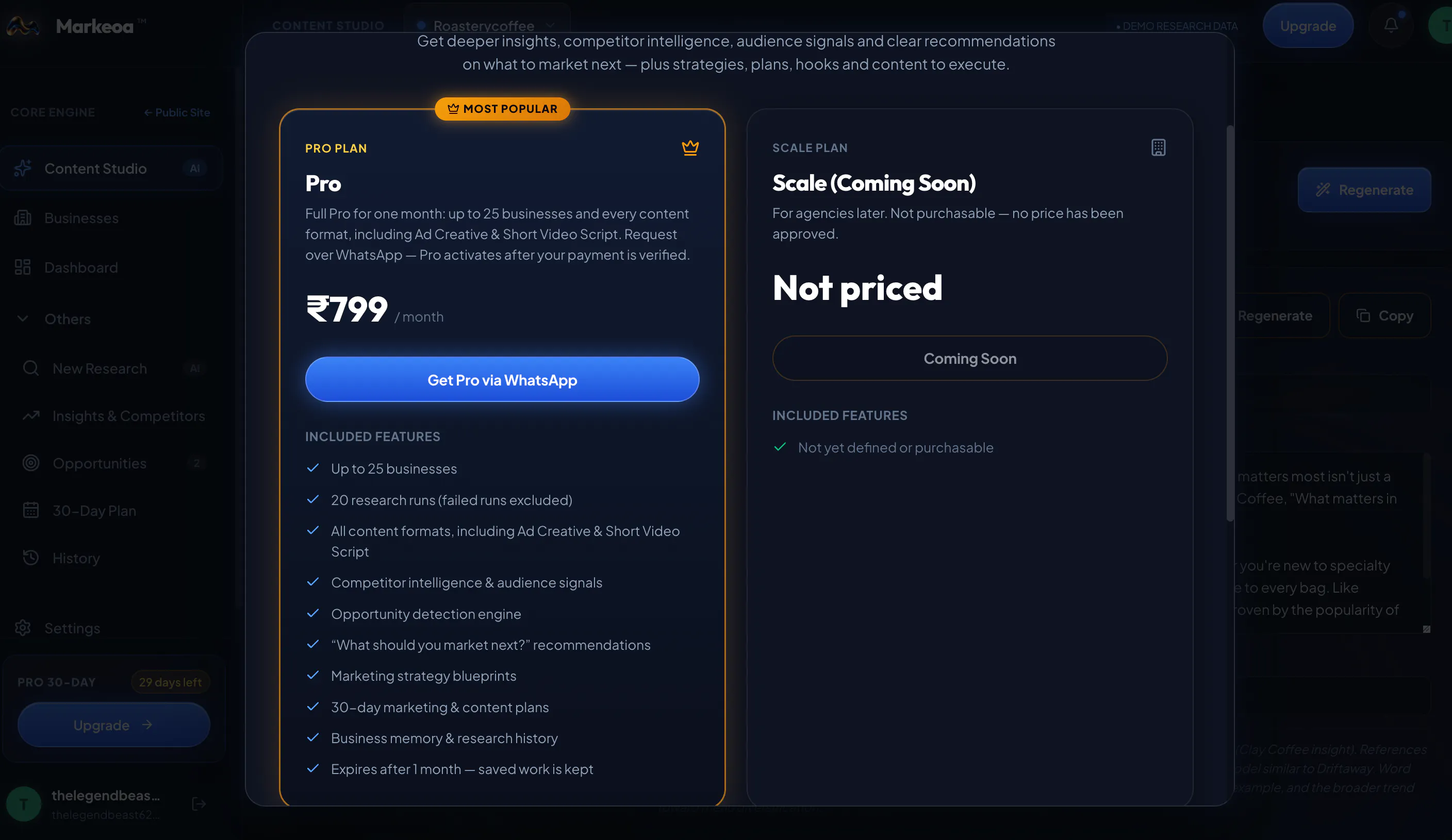Open the Roasterycoffee business dropdown
The image size is (1452, 840).
[x=487, y=25]
